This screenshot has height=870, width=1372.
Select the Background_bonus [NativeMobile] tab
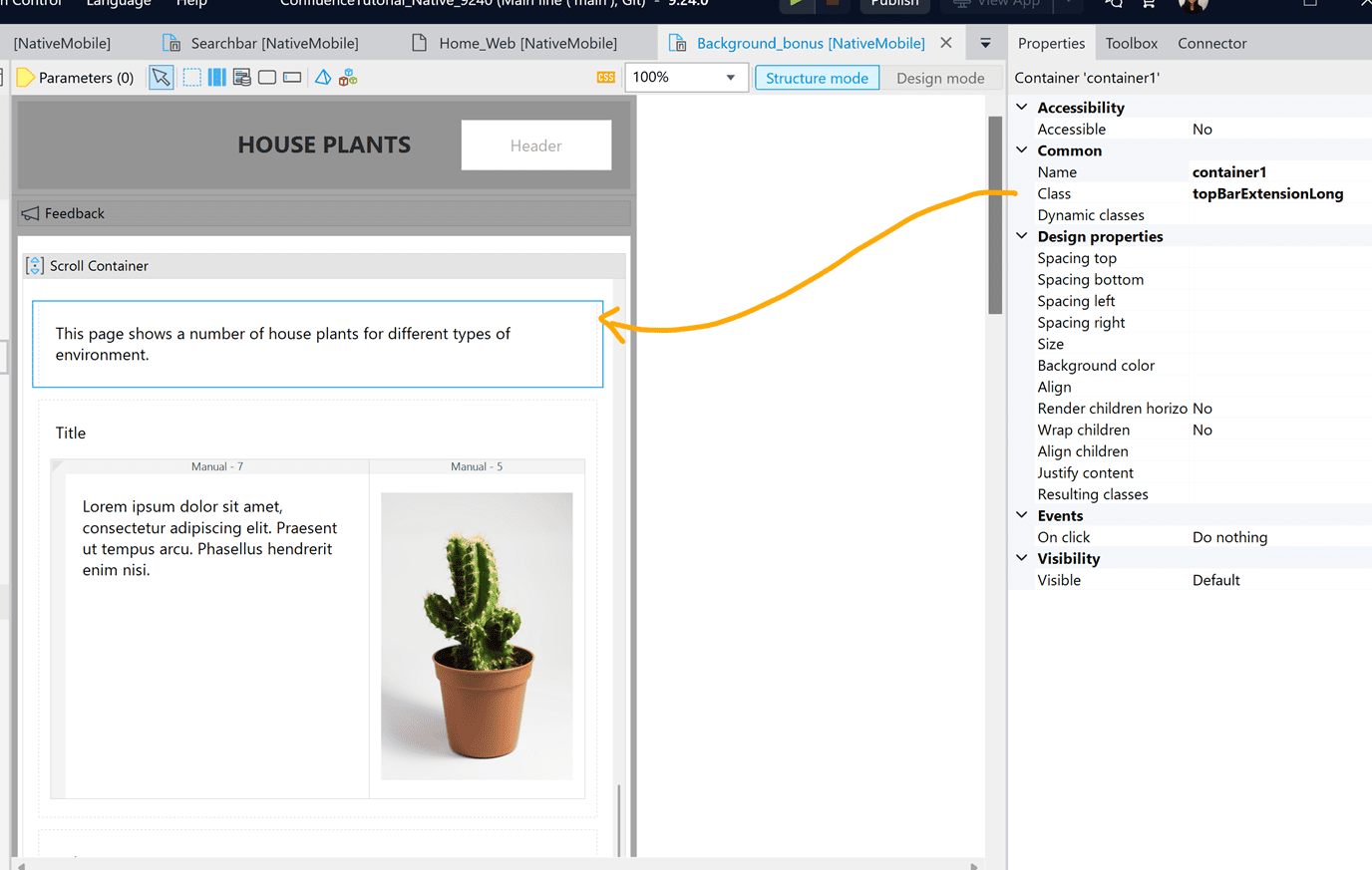(x=810, y=43)
